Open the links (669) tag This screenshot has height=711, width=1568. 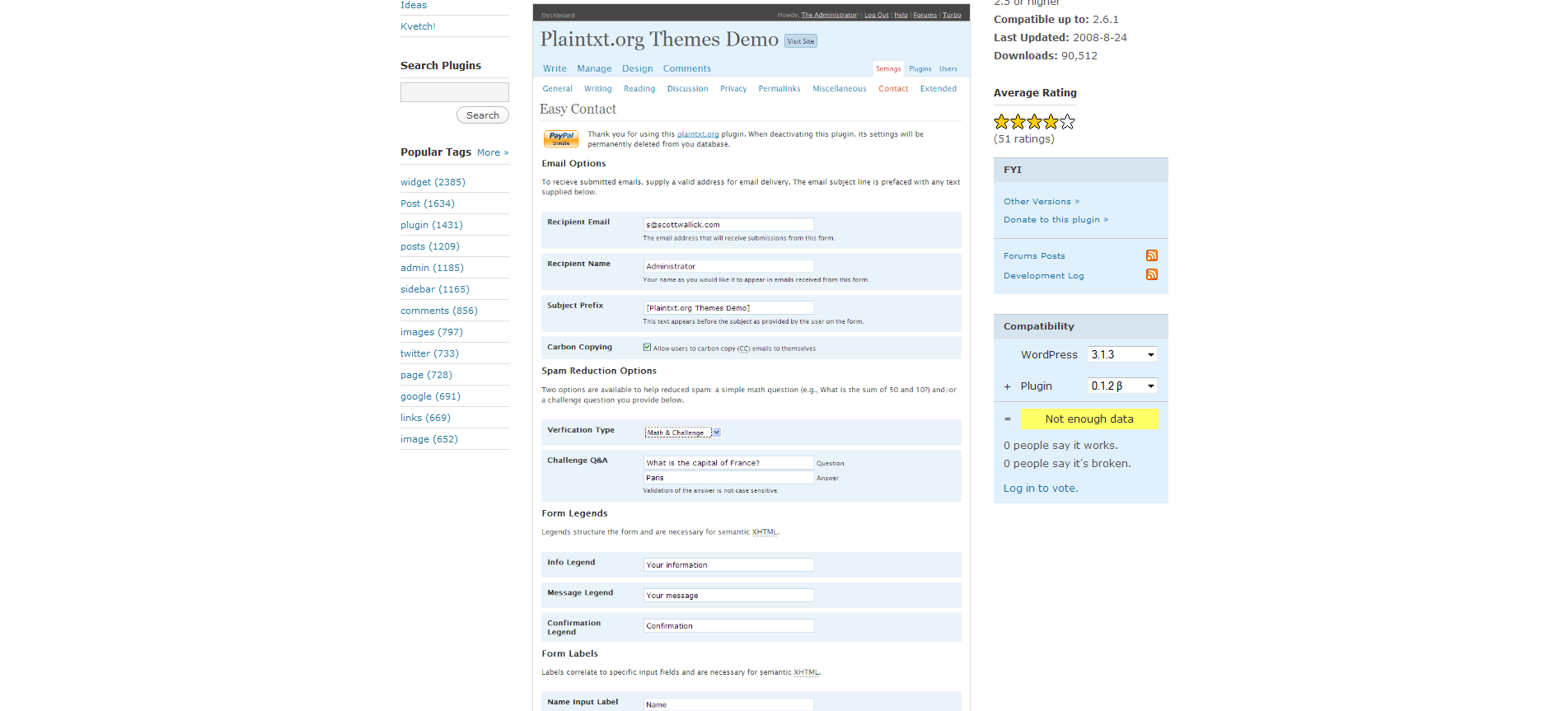point(425,418)
